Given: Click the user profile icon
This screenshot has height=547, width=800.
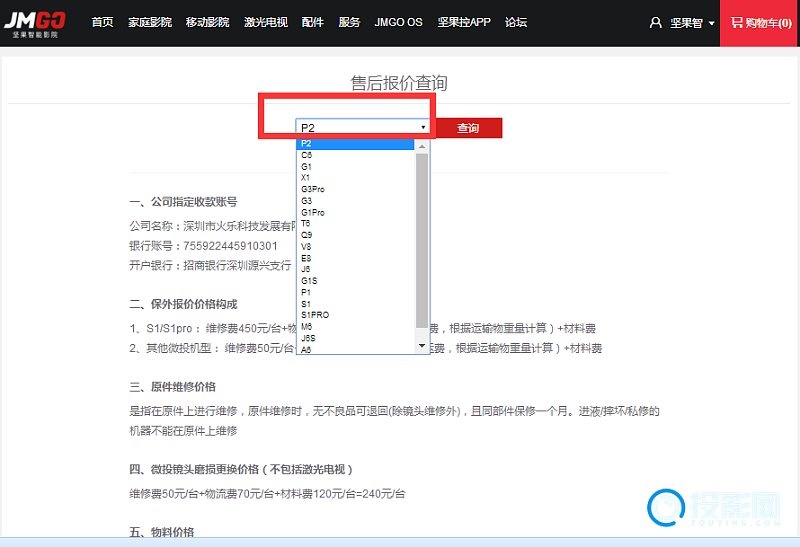Looking at the screenshot, I should tap(656, 22).
